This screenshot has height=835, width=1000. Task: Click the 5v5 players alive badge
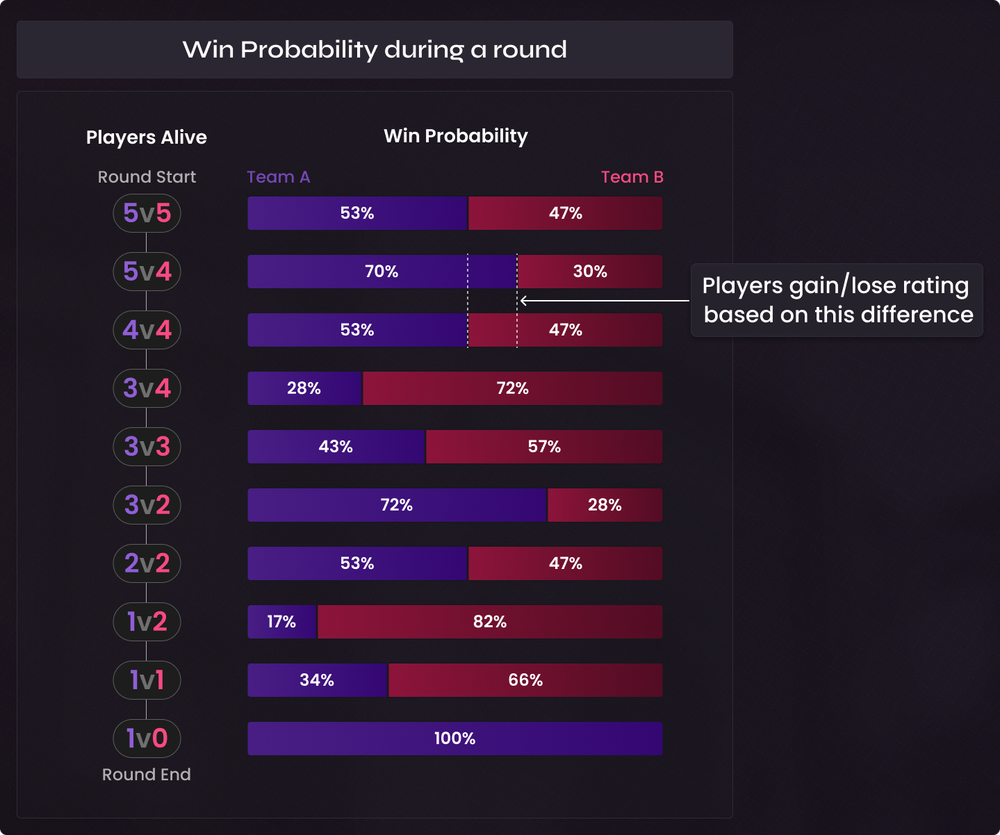[146, 213]
